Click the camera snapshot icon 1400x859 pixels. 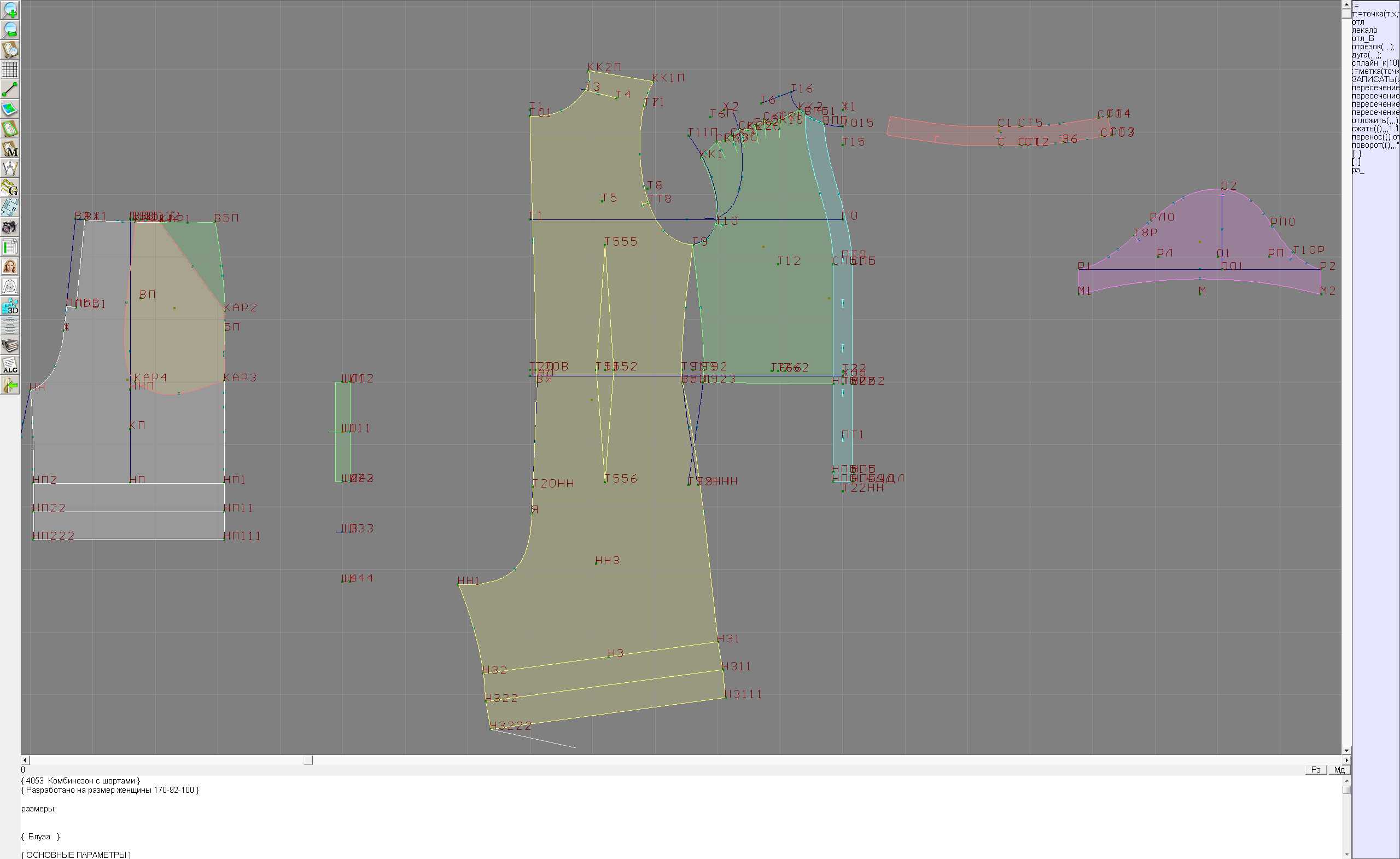(x=10, y=228)
